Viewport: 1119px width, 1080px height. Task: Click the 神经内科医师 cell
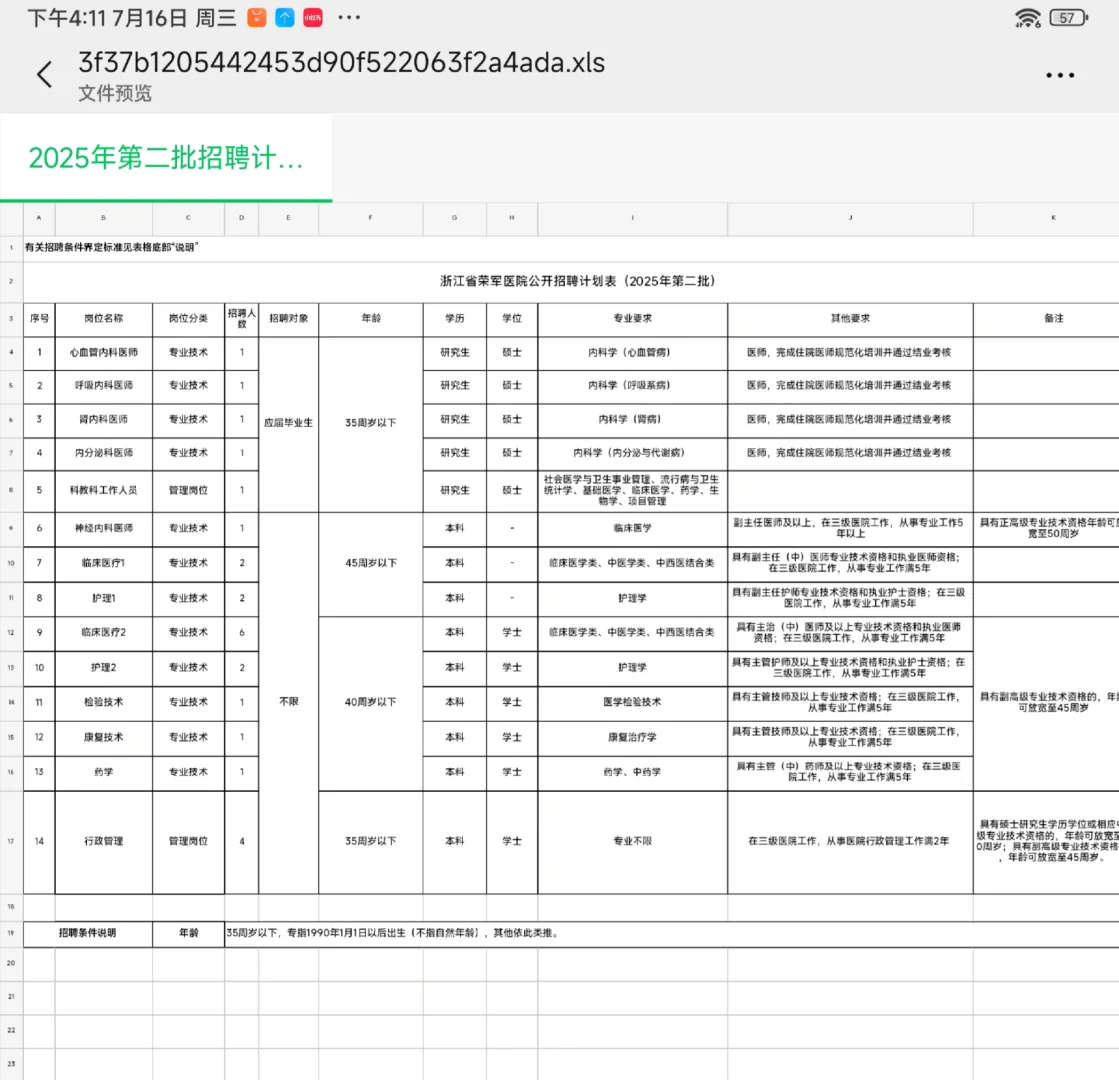click(103, 528)
